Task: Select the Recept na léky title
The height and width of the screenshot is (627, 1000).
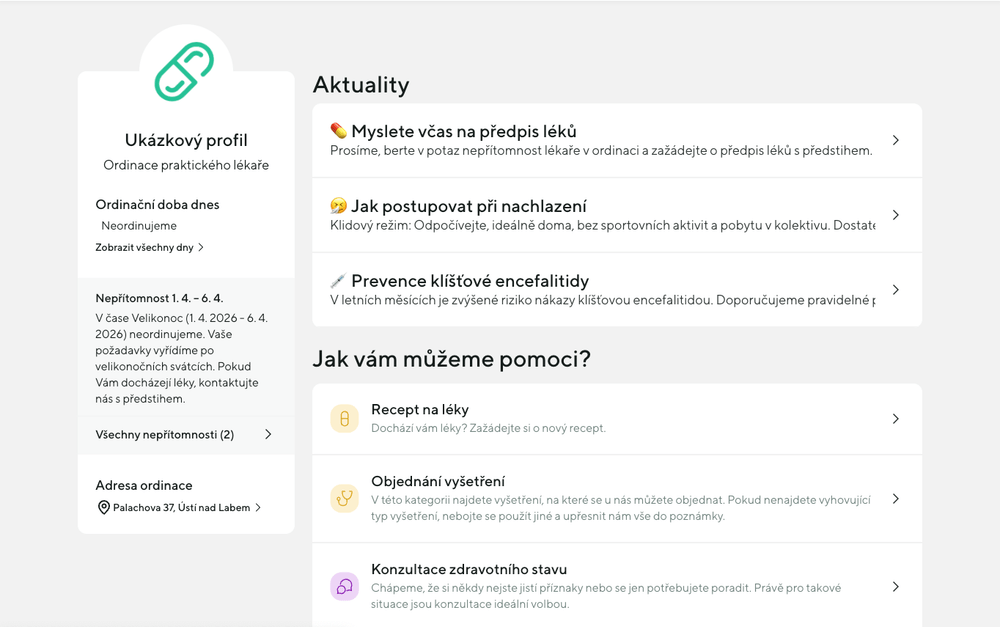Action: (420, 410)
